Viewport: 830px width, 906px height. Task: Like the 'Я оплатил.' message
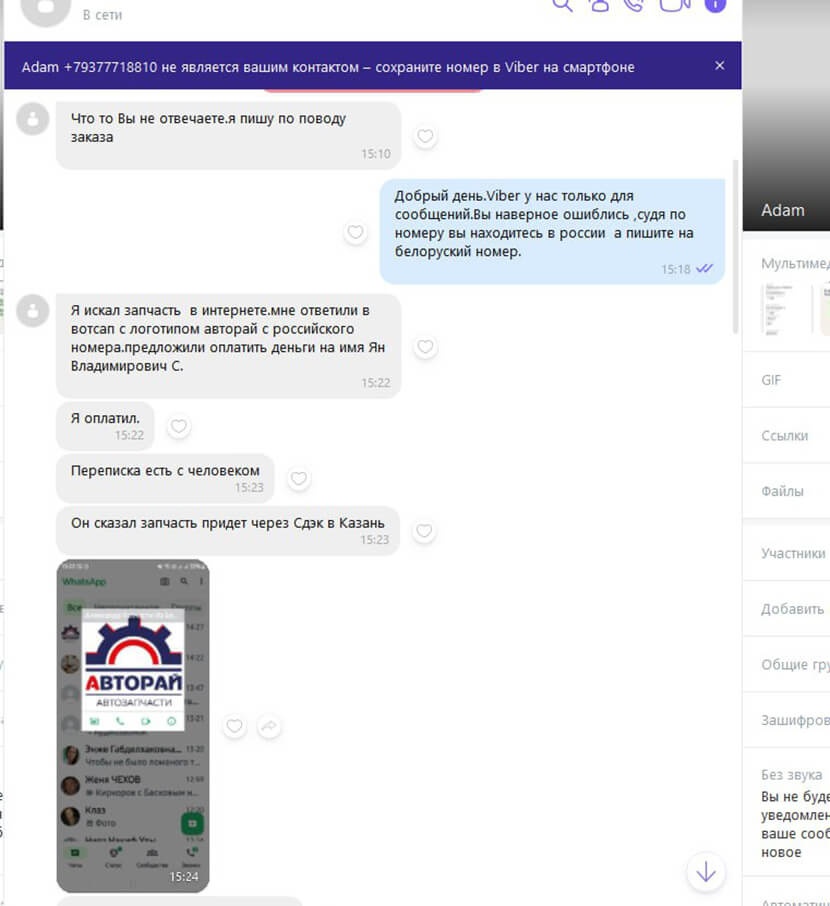178,427
